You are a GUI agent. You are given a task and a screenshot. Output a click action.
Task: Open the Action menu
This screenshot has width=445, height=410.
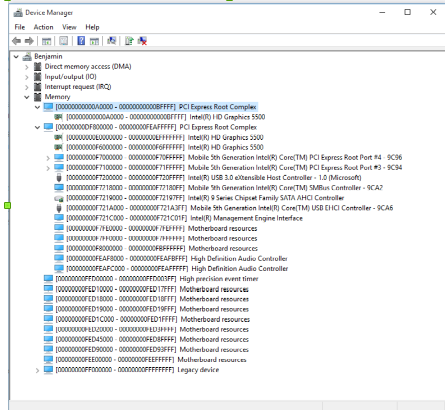[x=43, y=27]
